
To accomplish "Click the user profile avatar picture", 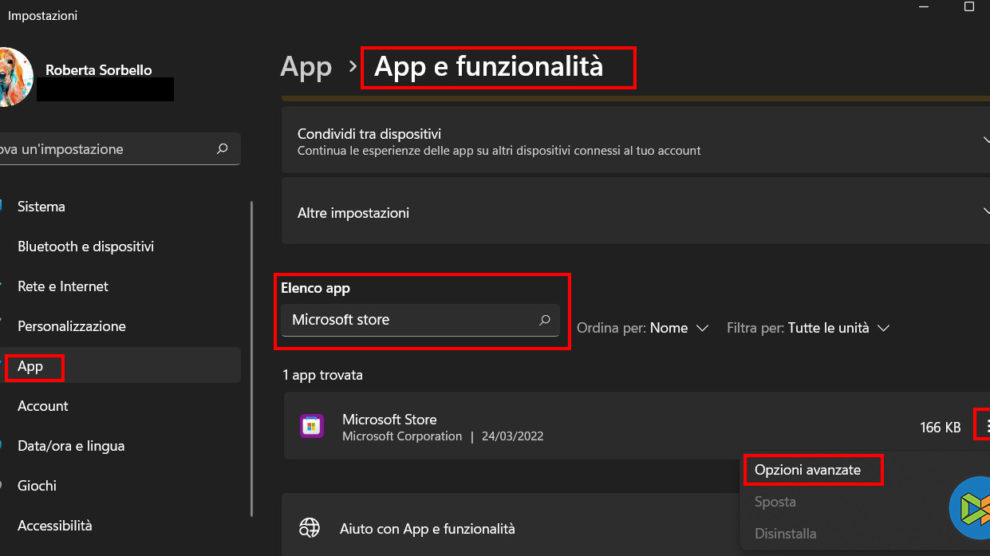I will click(x=14, y=78).
